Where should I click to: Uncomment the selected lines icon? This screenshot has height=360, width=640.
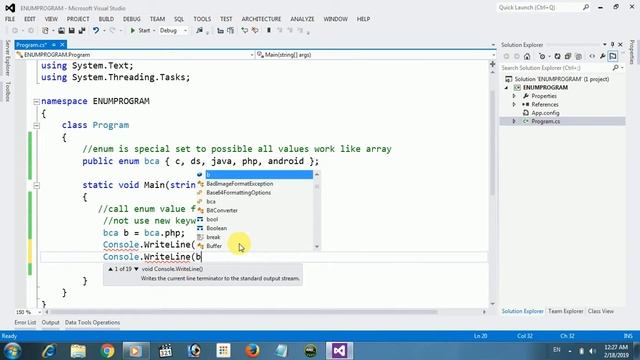coord(255,31)
